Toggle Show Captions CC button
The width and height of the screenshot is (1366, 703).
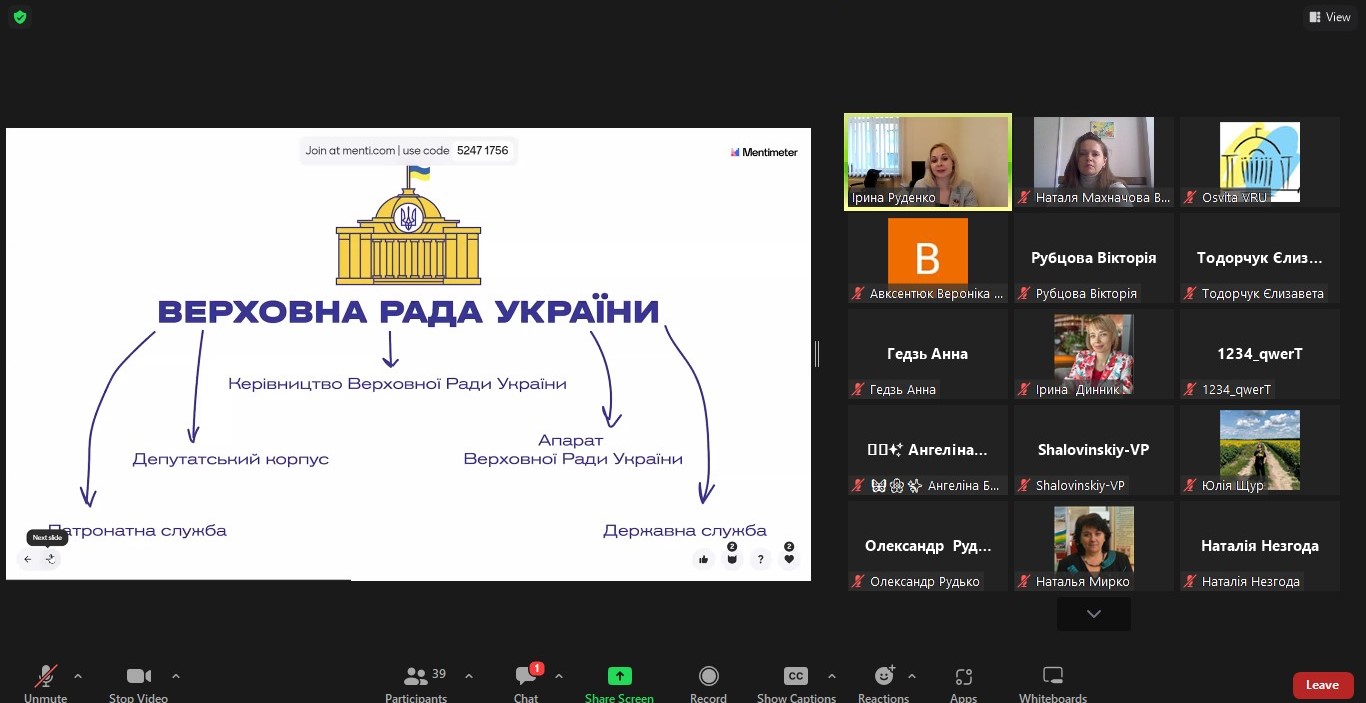795,677
